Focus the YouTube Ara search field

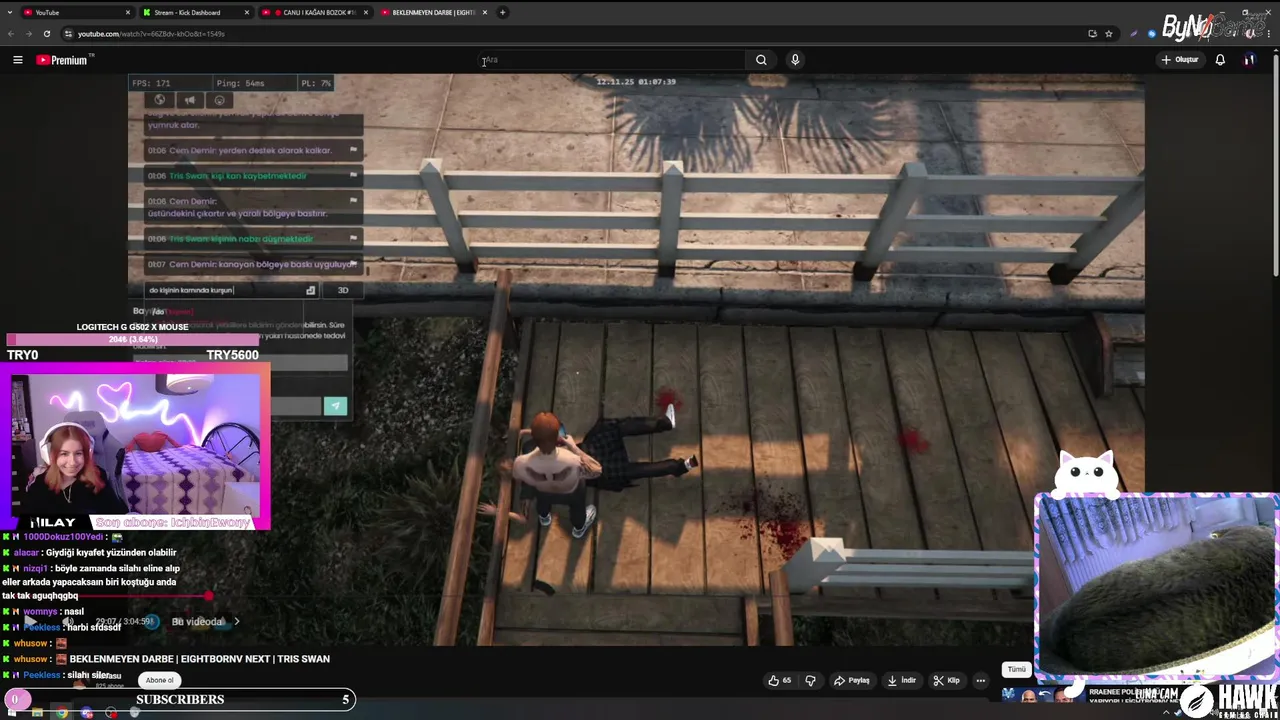[612, 60]
